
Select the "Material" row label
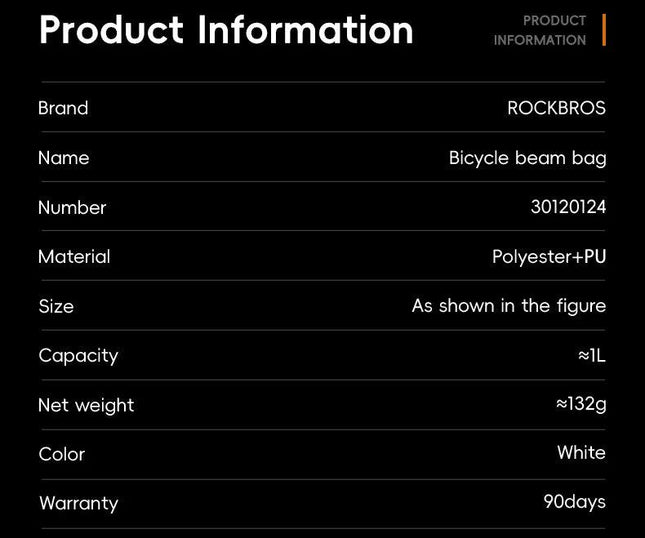(74, 257)
